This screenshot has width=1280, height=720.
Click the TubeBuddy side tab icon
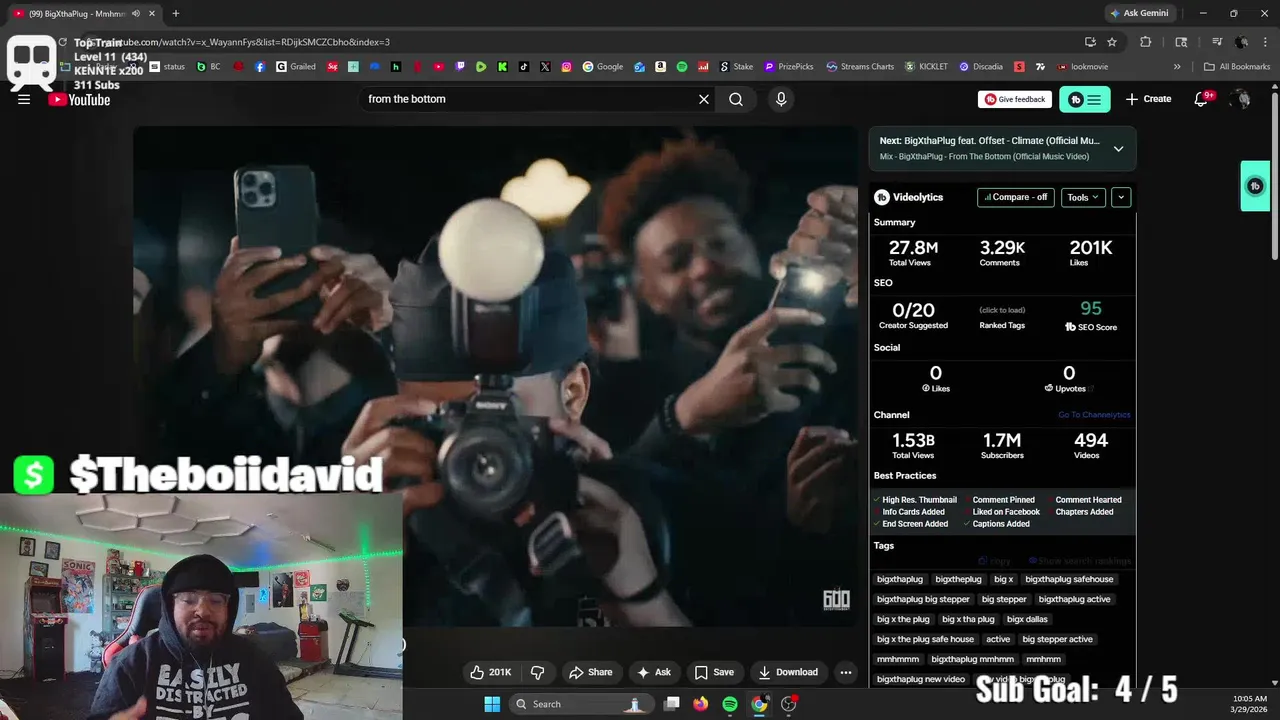coord(1255,186)
